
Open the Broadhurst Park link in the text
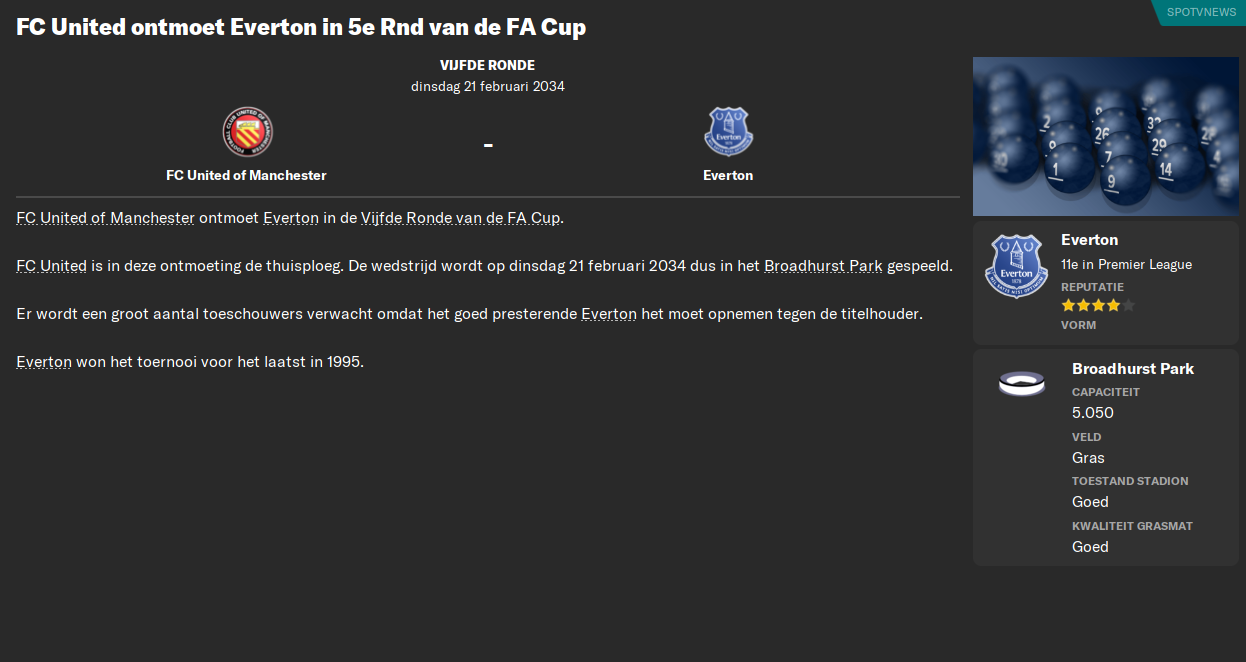pyautogui.click(x=824, y=265)
